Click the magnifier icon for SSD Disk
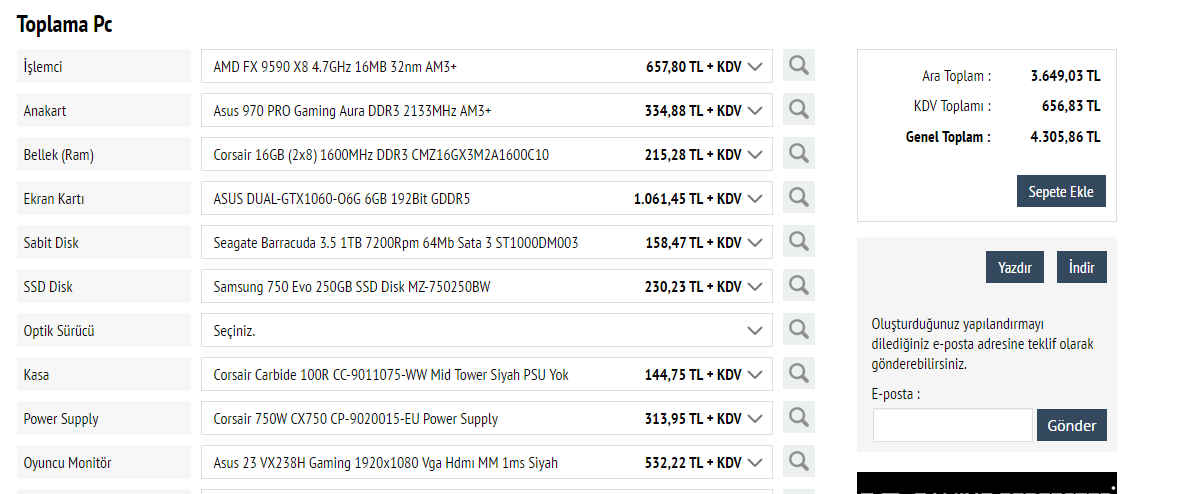Viewport: 1183px width, 494px height. 798,286
